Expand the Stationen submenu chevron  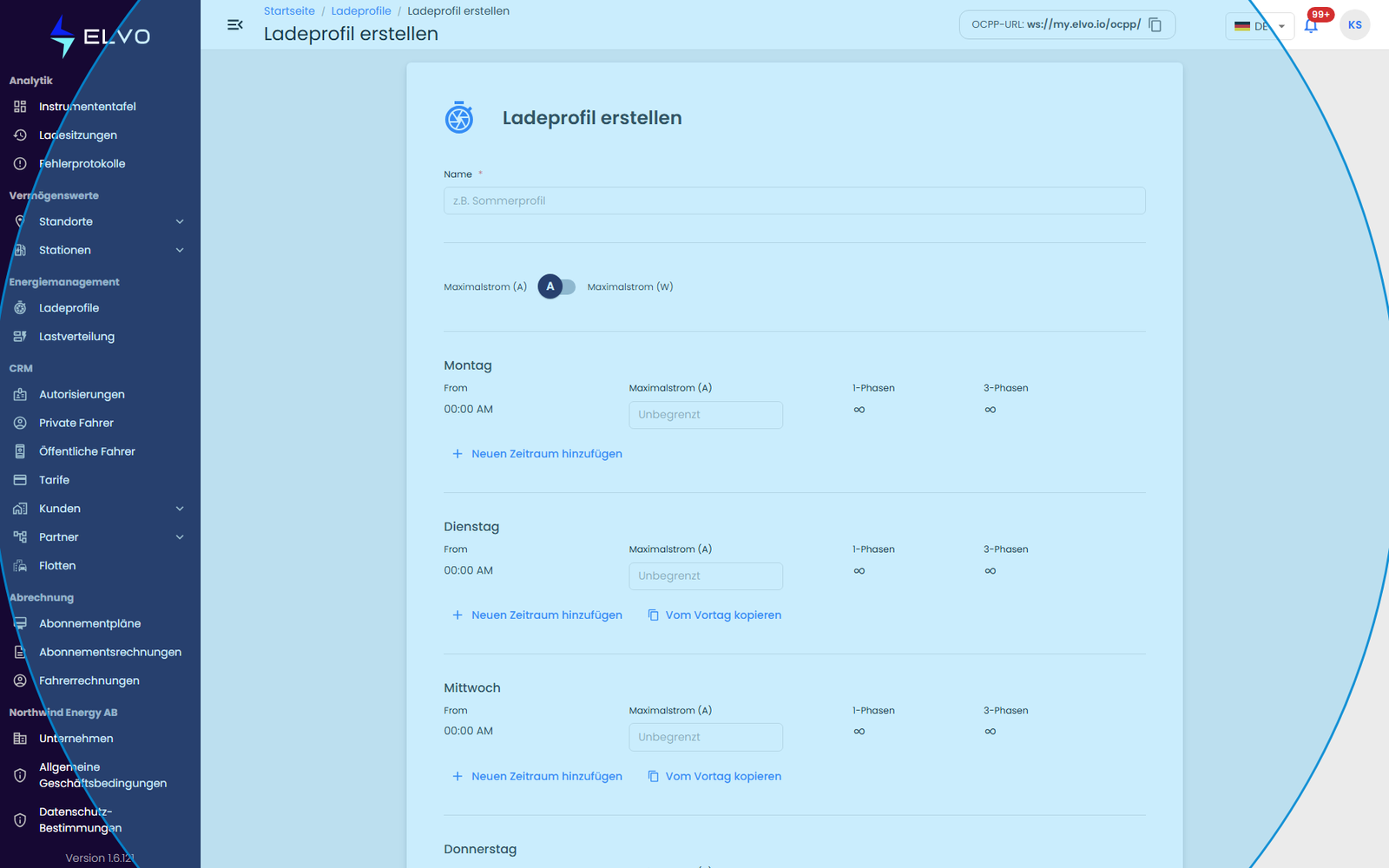tap(180, 251)
